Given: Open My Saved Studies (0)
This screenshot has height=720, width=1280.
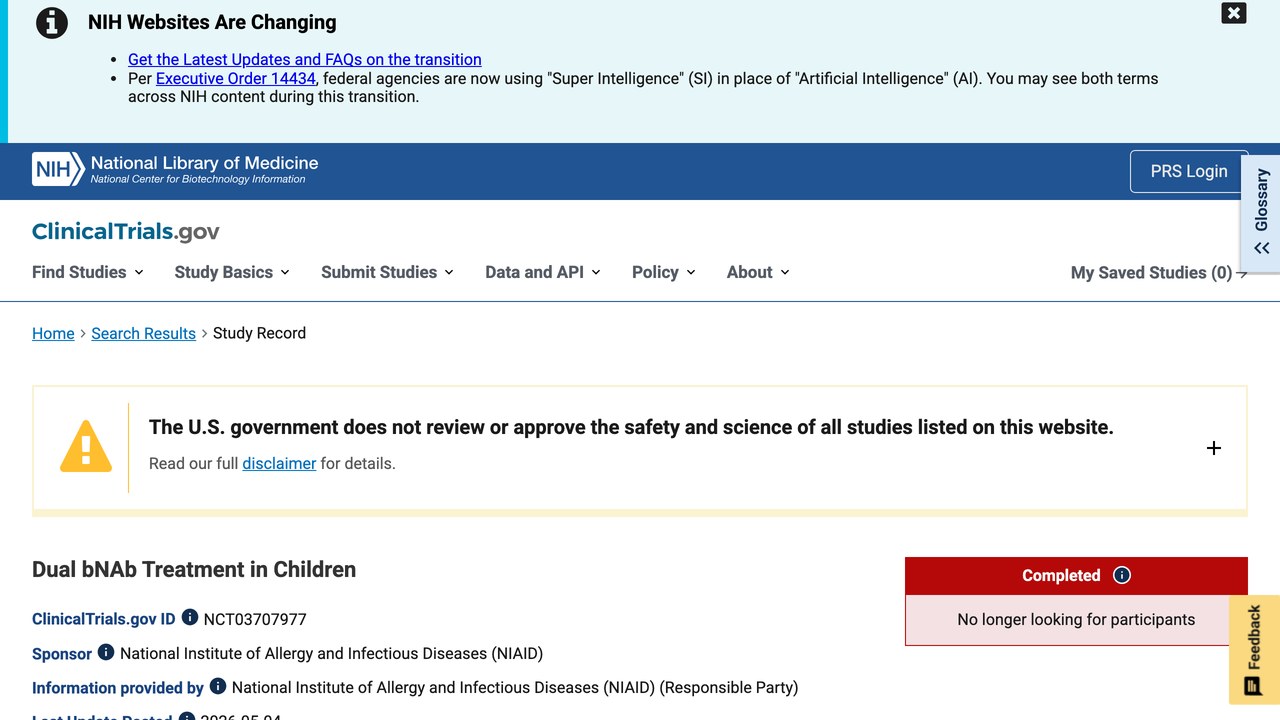Looking at the screenshot, I should coord(1159,273).
